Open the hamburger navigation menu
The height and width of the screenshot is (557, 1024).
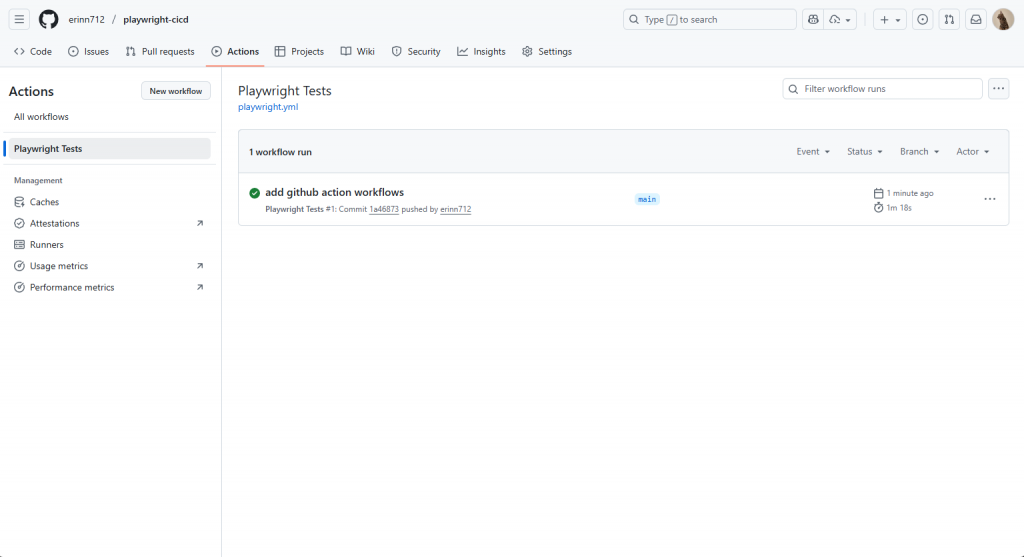pyautogui.click(x=19, y=20)
